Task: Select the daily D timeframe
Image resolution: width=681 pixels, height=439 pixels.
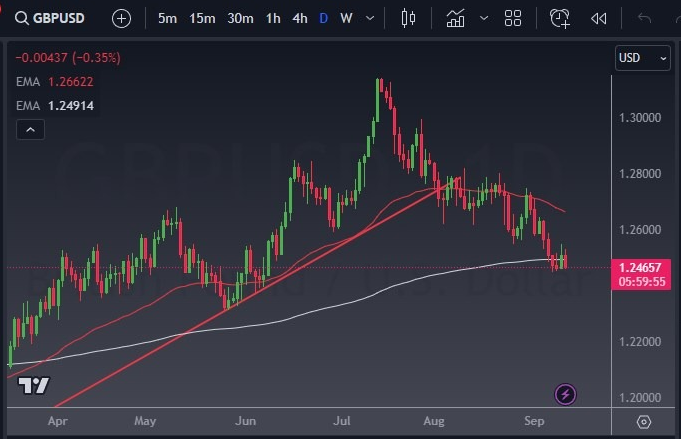Action: 323,18
